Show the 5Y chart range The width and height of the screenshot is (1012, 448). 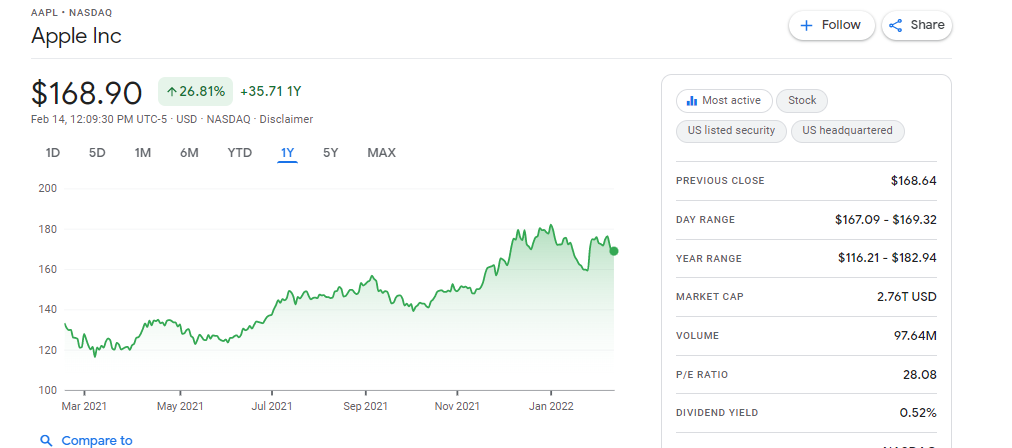point(330,153)
